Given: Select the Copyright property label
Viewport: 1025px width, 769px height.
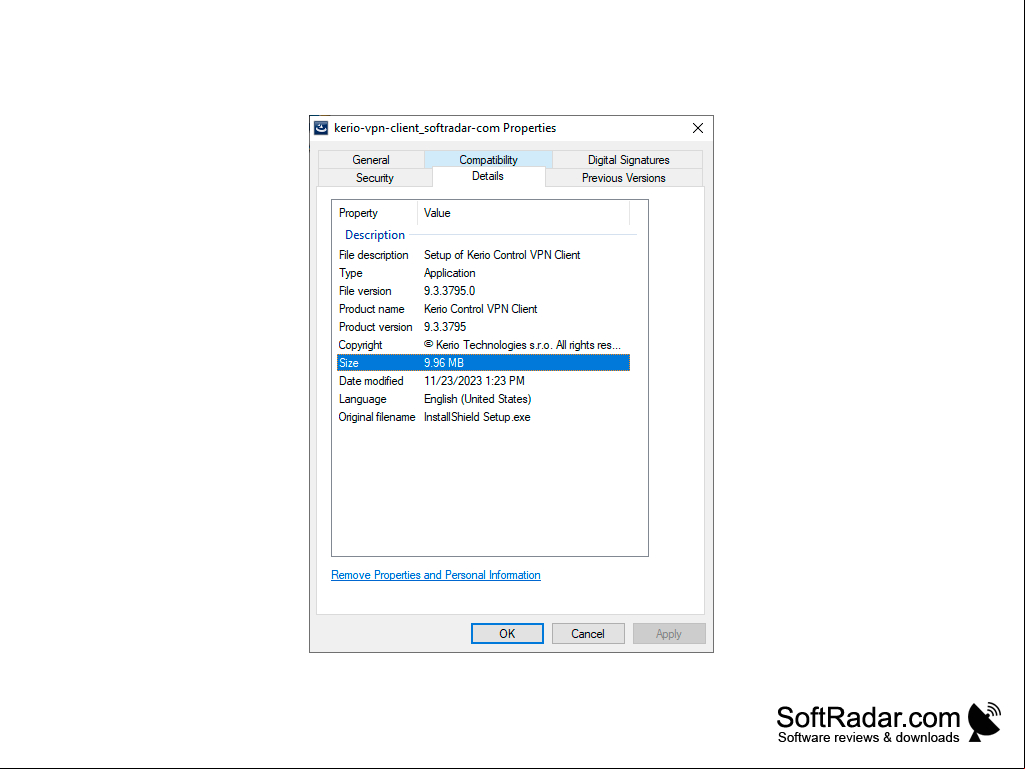Looking at the screenshot, I should point(360,345).
